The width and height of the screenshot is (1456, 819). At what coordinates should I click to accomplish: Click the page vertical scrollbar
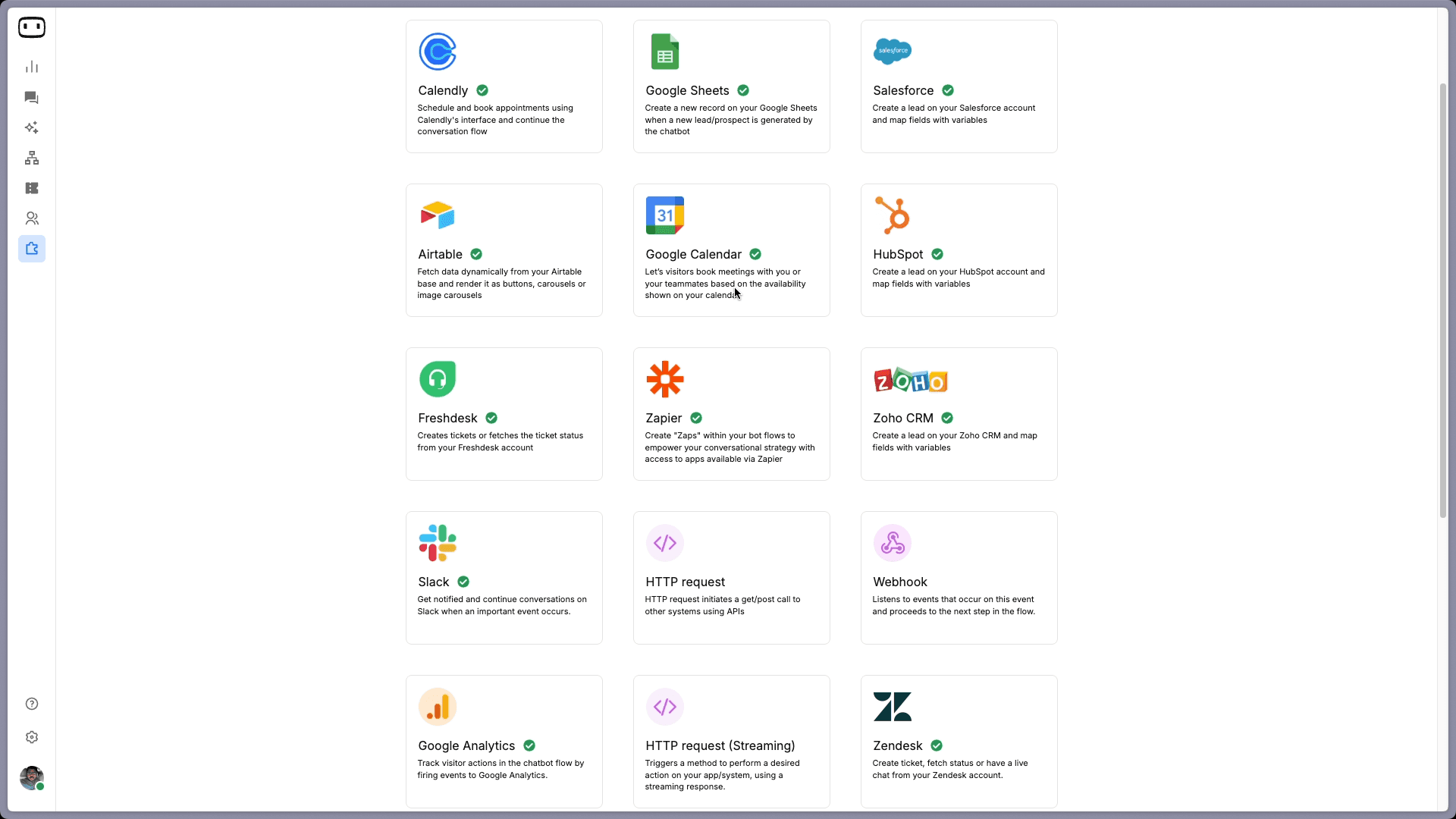[1443, 303]
